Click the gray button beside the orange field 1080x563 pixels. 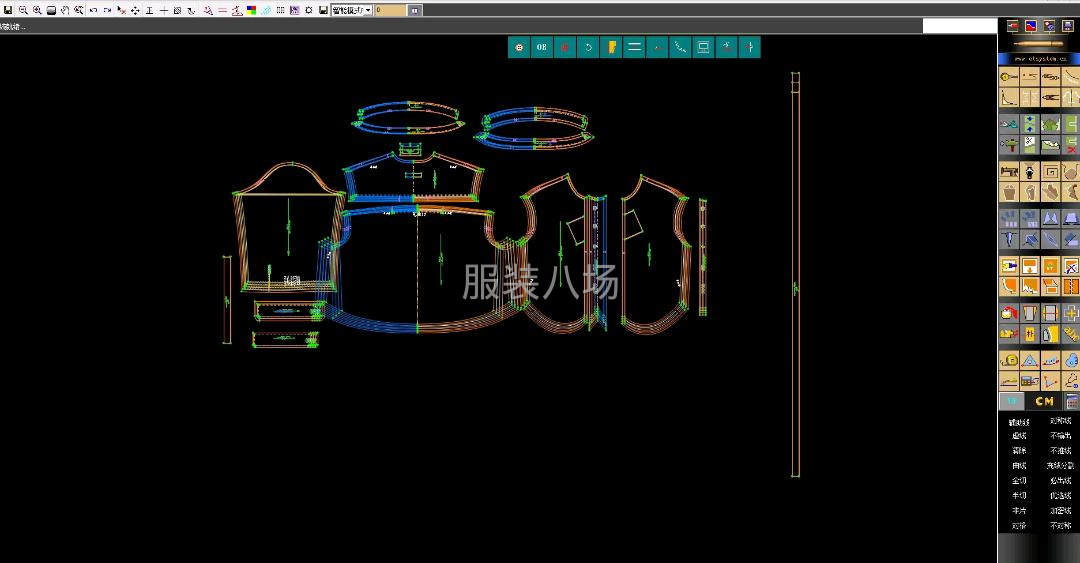tap(415, 10)
